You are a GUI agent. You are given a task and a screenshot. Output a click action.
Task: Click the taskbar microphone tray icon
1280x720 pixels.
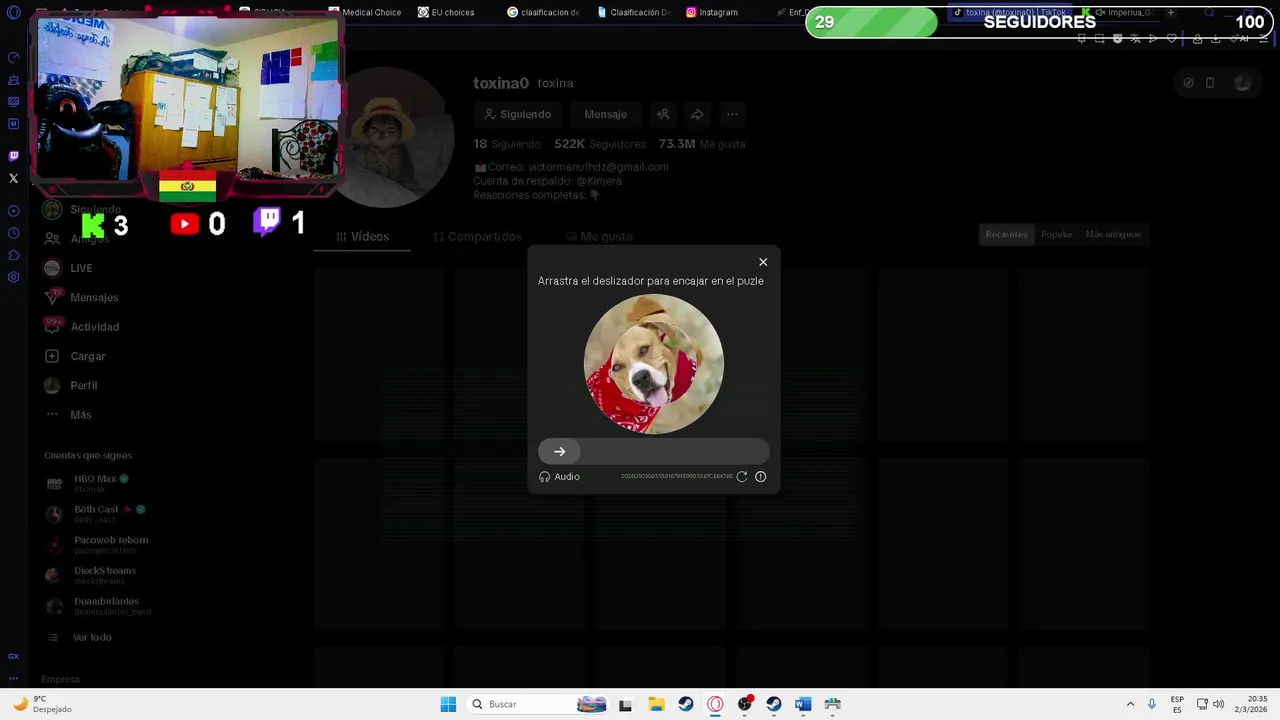click(1151, 704)
